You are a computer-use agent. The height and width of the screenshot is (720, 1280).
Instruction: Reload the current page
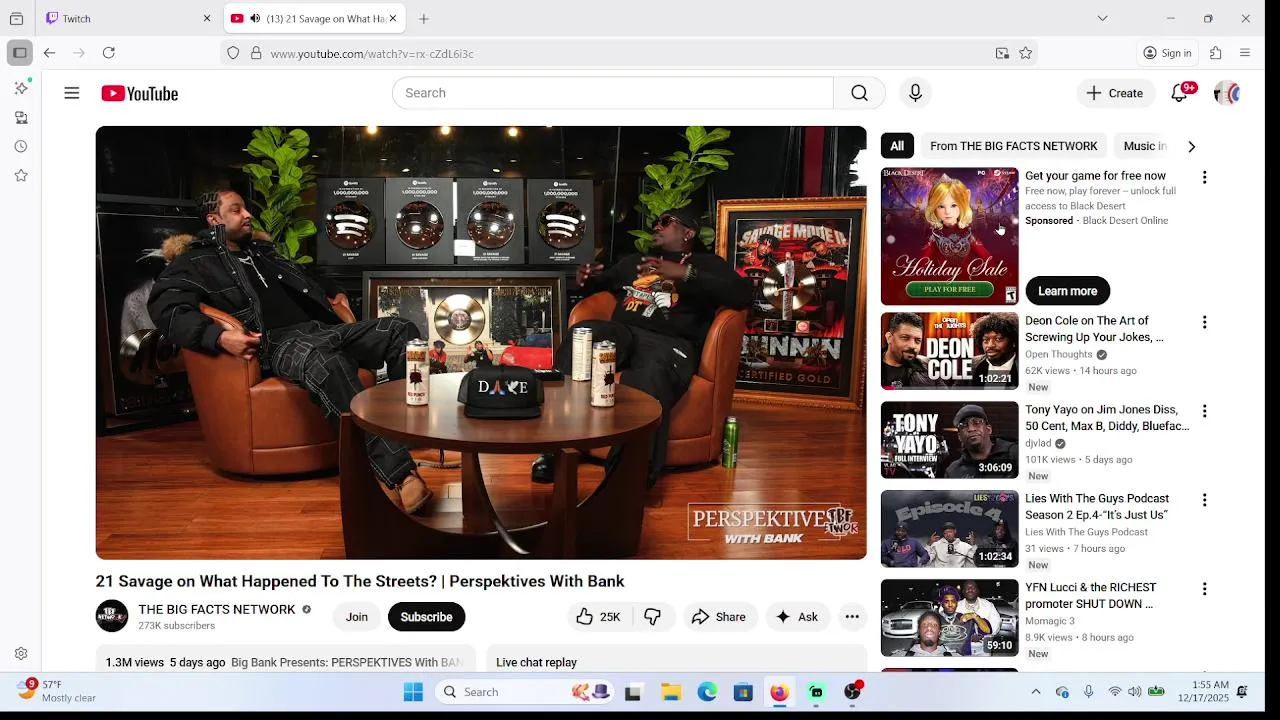[109, 53]
